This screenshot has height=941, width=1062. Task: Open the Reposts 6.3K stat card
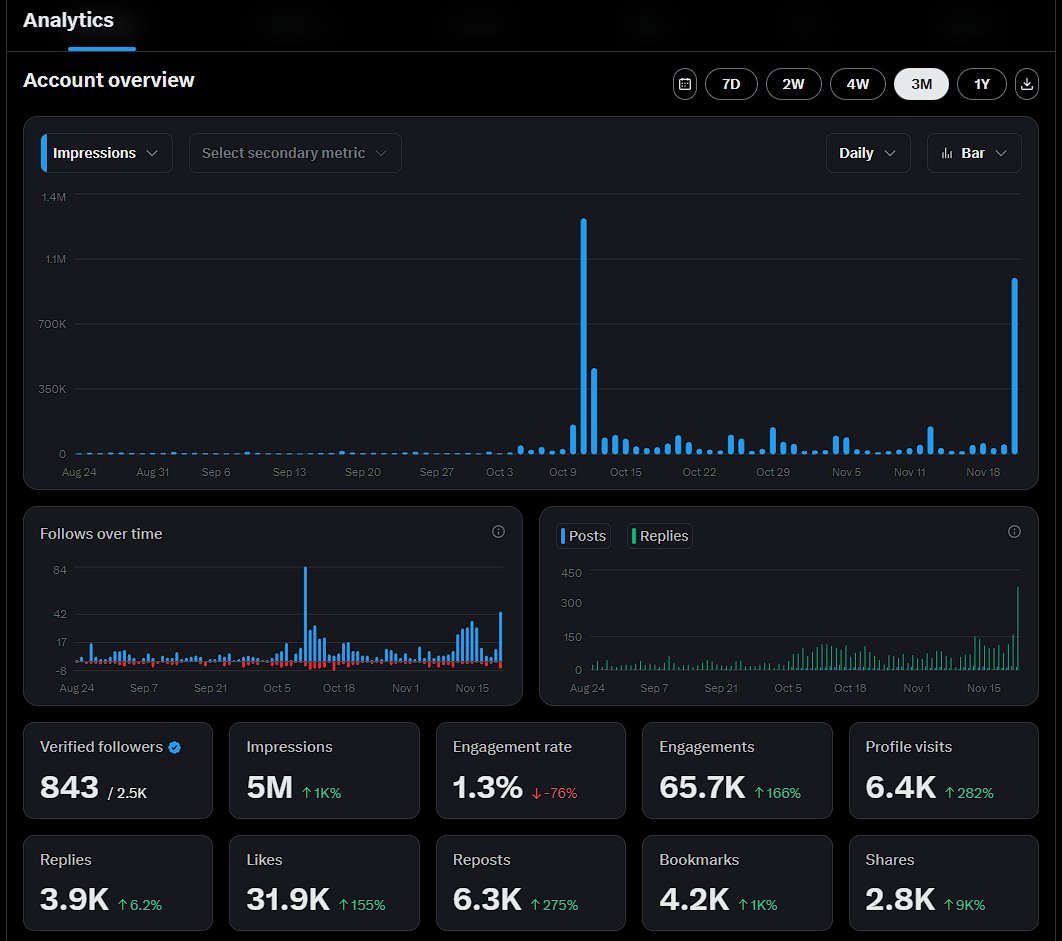pos(531,883)
